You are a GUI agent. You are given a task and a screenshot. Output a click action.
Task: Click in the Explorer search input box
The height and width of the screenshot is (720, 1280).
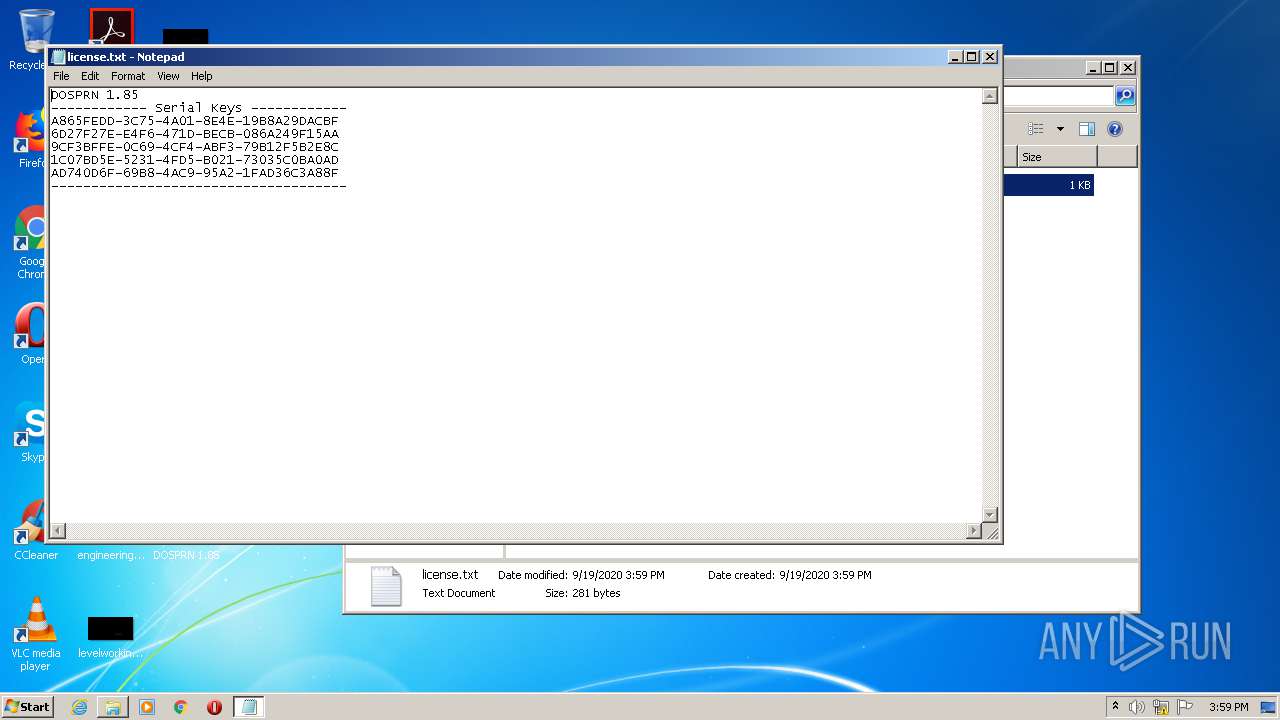tap(1058, 96)
